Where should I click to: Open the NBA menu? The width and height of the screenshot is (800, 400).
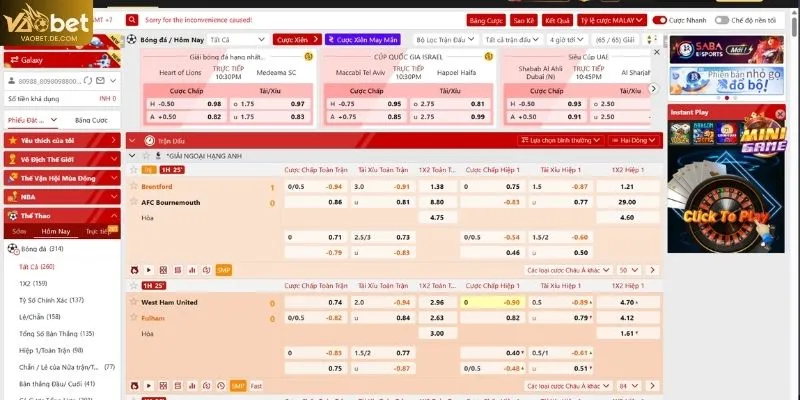tap(62, 196)
